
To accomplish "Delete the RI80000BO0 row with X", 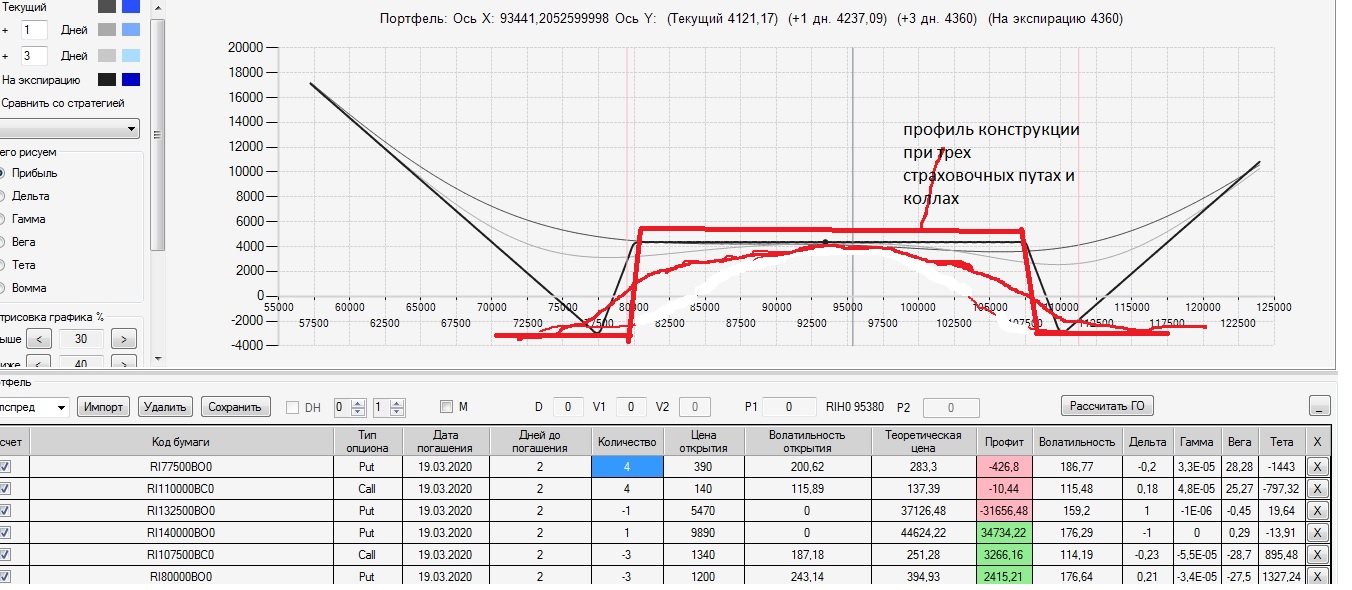I will pos(1317,576).
